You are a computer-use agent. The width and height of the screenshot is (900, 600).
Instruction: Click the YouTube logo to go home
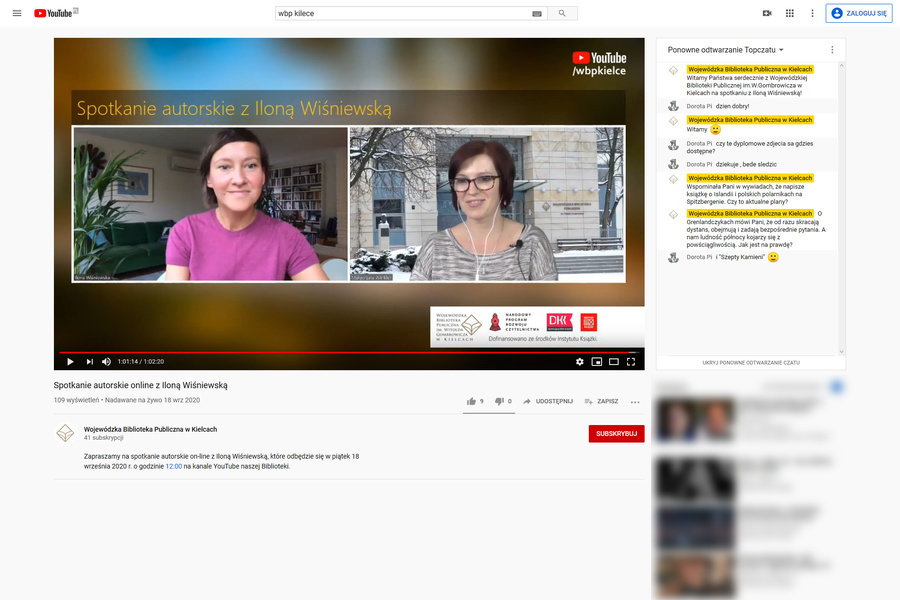(x=55, y=13)
